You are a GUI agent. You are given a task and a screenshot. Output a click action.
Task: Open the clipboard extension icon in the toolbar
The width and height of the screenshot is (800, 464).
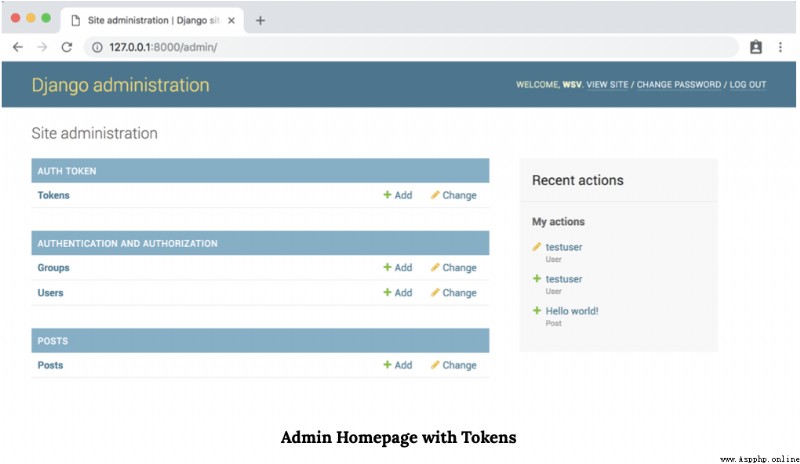click(x=756, y=47)
